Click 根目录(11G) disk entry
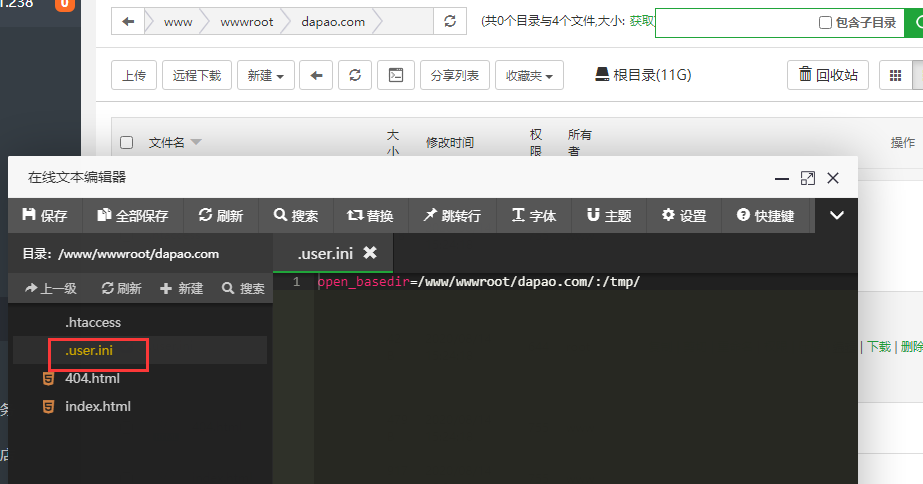The image size is (923, 484). [643, 75]
